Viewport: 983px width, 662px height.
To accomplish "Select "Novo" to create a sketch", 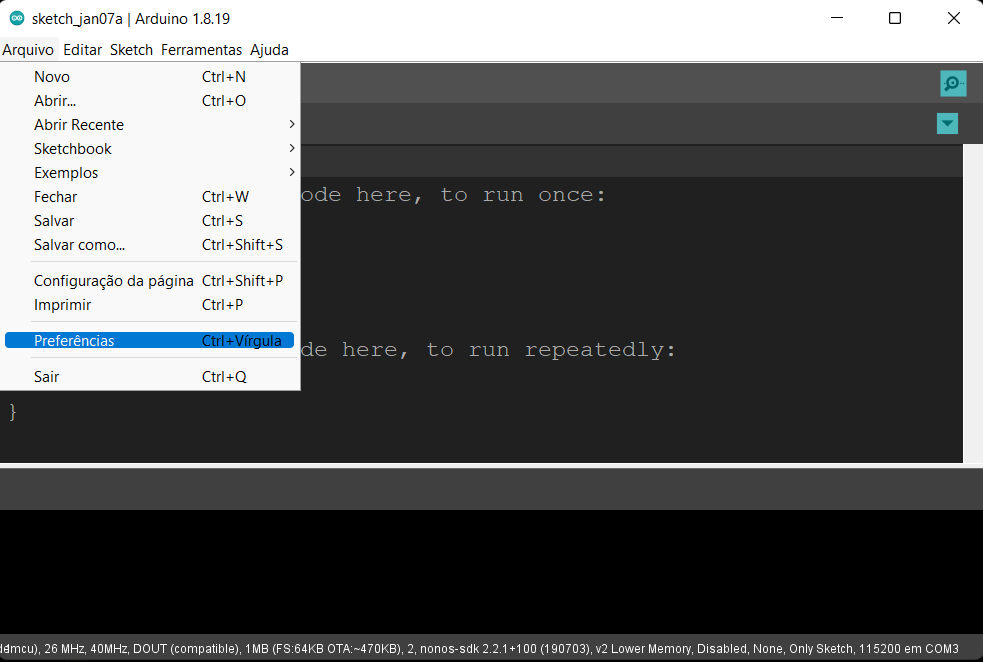I will (x=51, y=76).
